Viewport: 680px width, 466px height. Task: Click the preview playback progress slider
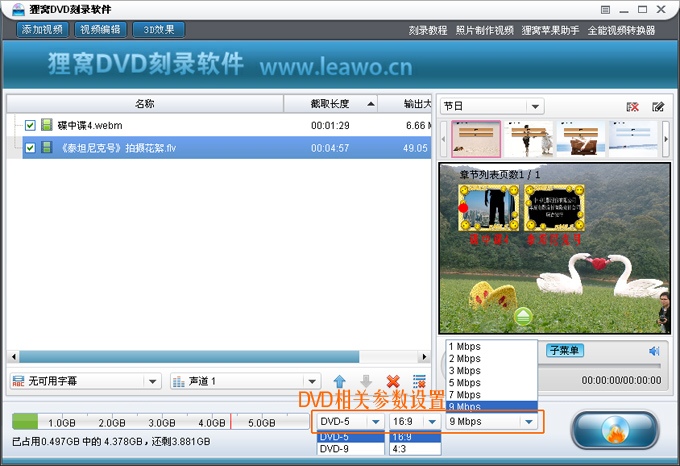[x=599, y=366]
